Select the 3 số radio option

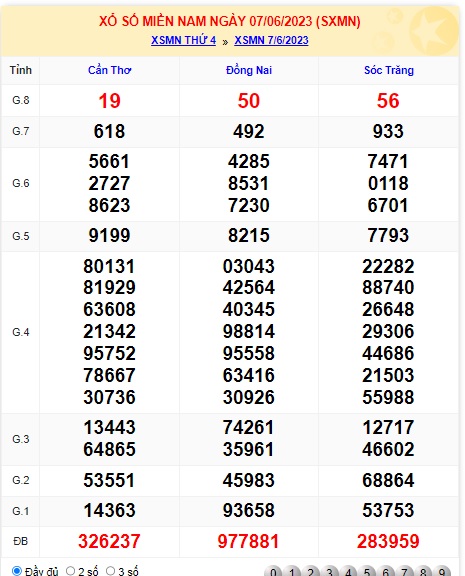point(111,571)
